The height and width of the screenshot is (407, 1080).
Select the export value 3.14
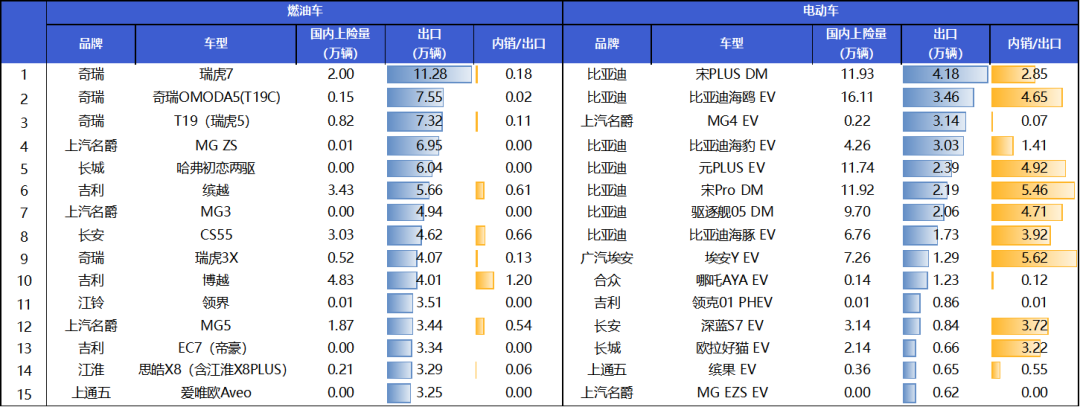click(x=946, y=121)
